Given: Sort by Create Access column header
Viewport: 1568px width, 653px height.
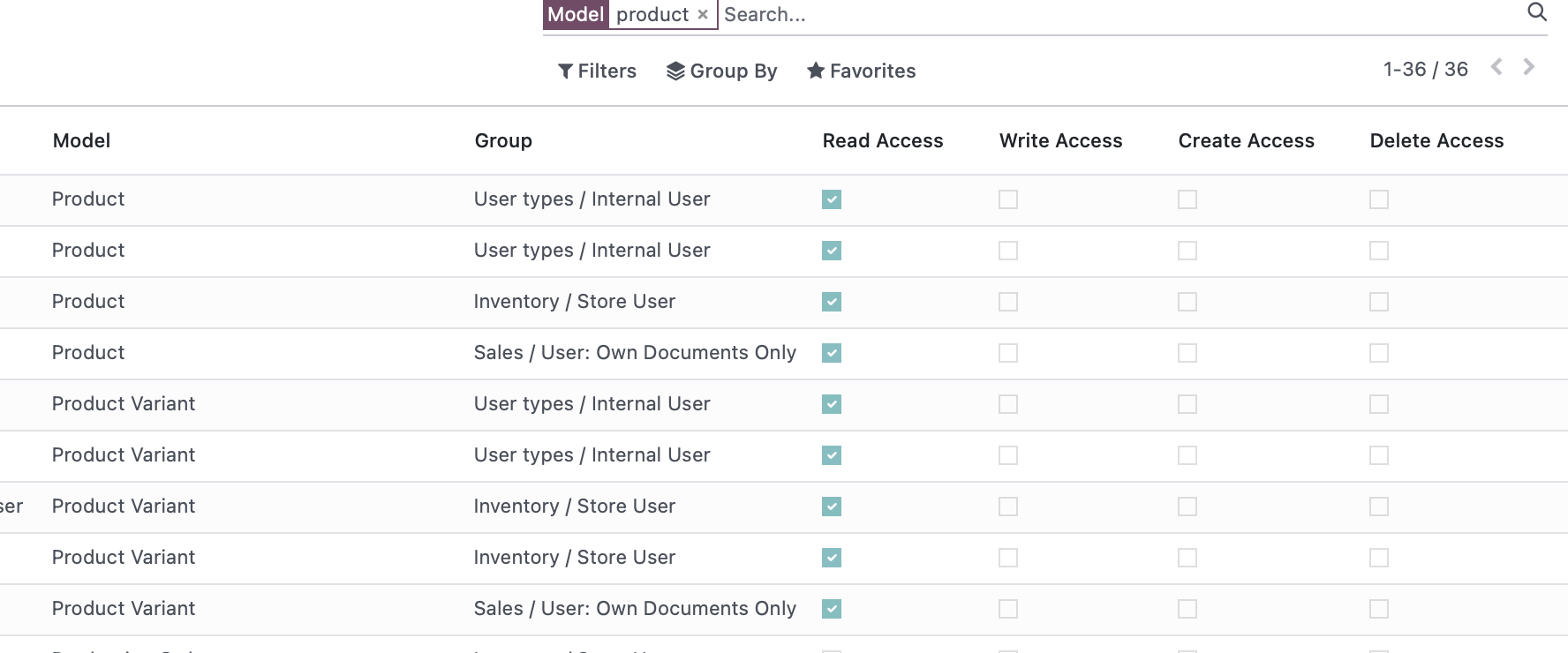Looking at the screenshot, I should (1247, 141).
